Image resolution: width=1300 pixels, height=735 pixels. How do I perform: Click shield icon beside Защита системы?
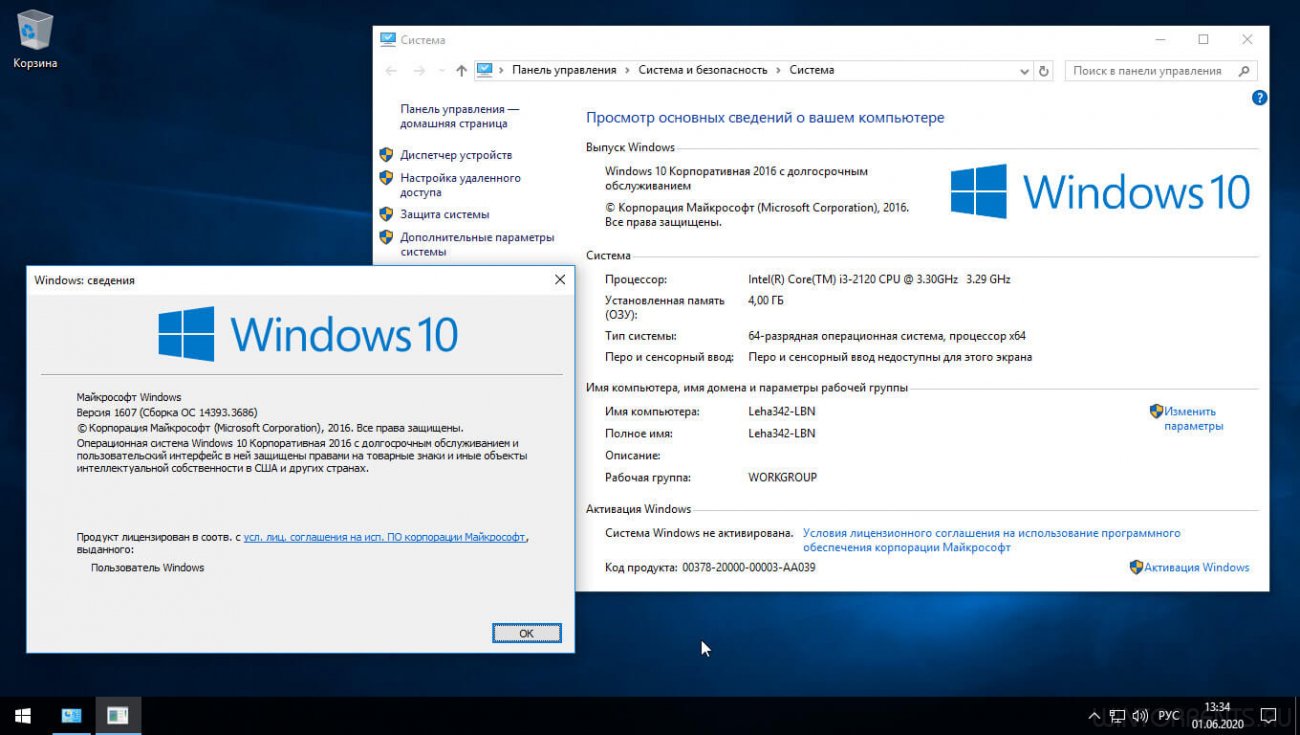(x=386, y=214)
